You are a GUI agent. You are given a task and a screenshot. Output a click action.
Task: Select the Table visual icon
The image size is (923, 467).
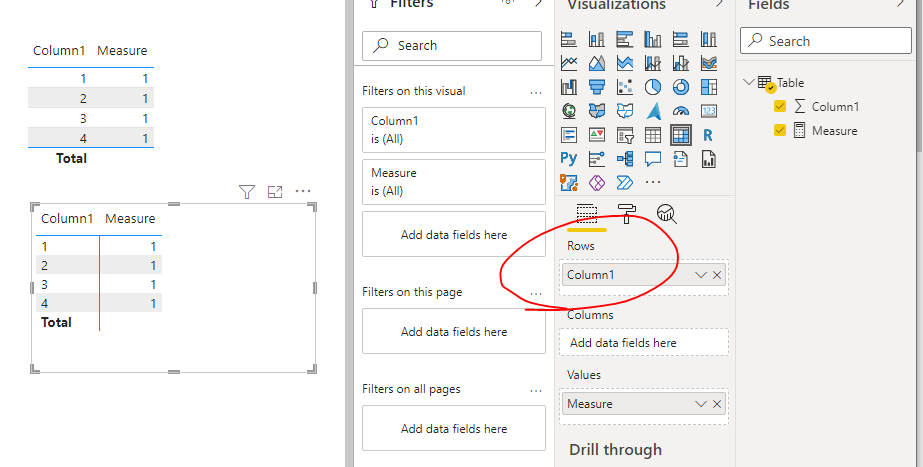click(x=653, y=135)
